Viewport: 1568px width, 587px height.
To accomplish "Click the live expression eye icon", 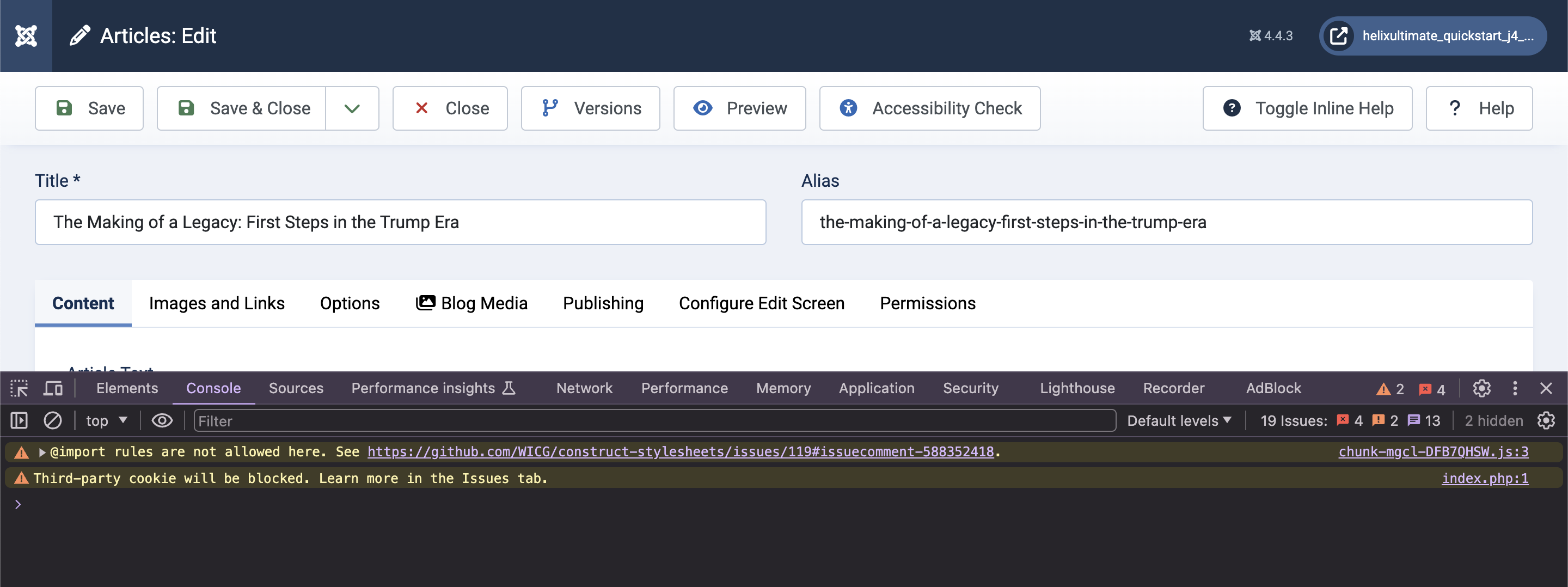I will (x=162, y=421).
